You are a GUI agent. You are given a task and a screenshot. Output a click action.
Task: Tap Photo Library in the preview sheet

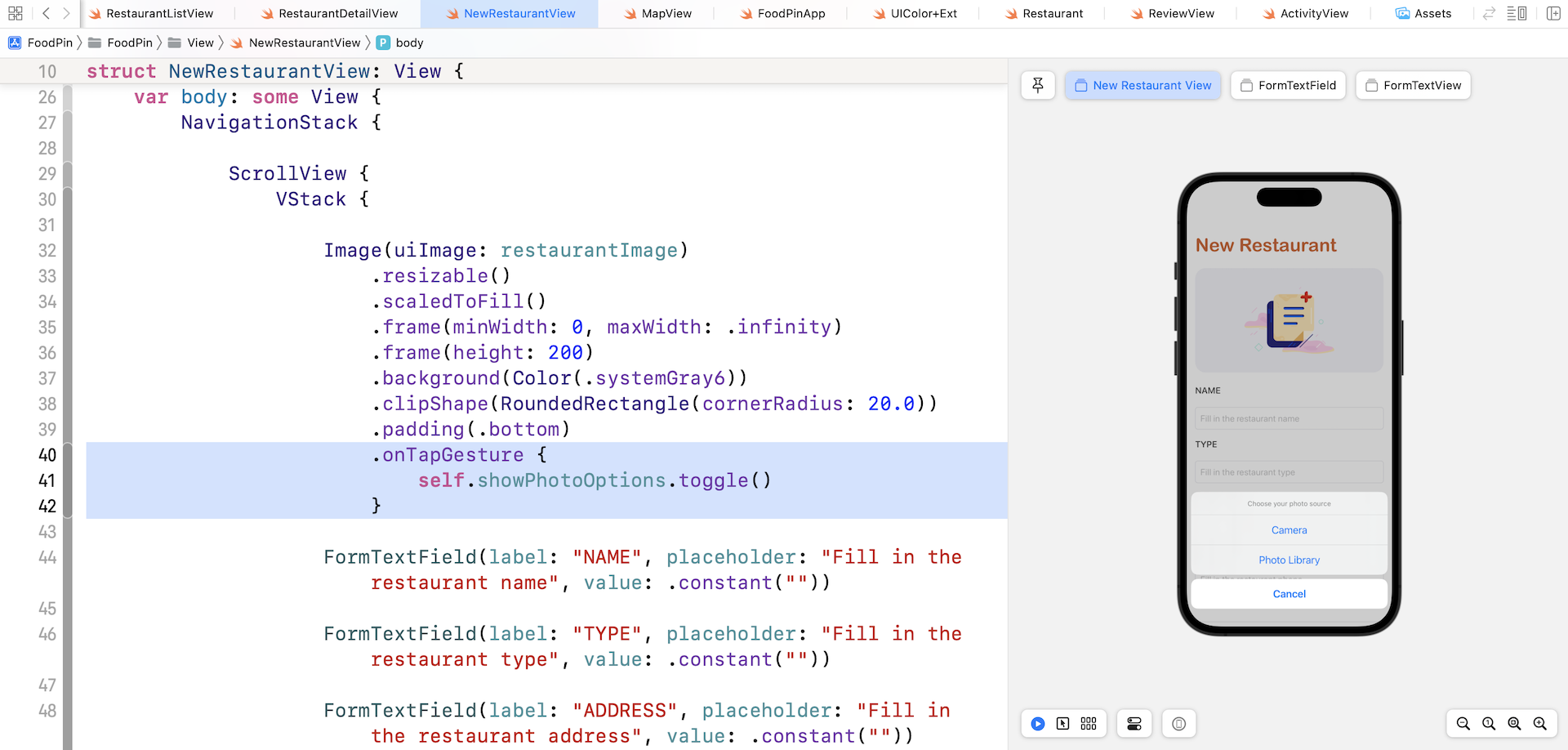click(1289, 560)
